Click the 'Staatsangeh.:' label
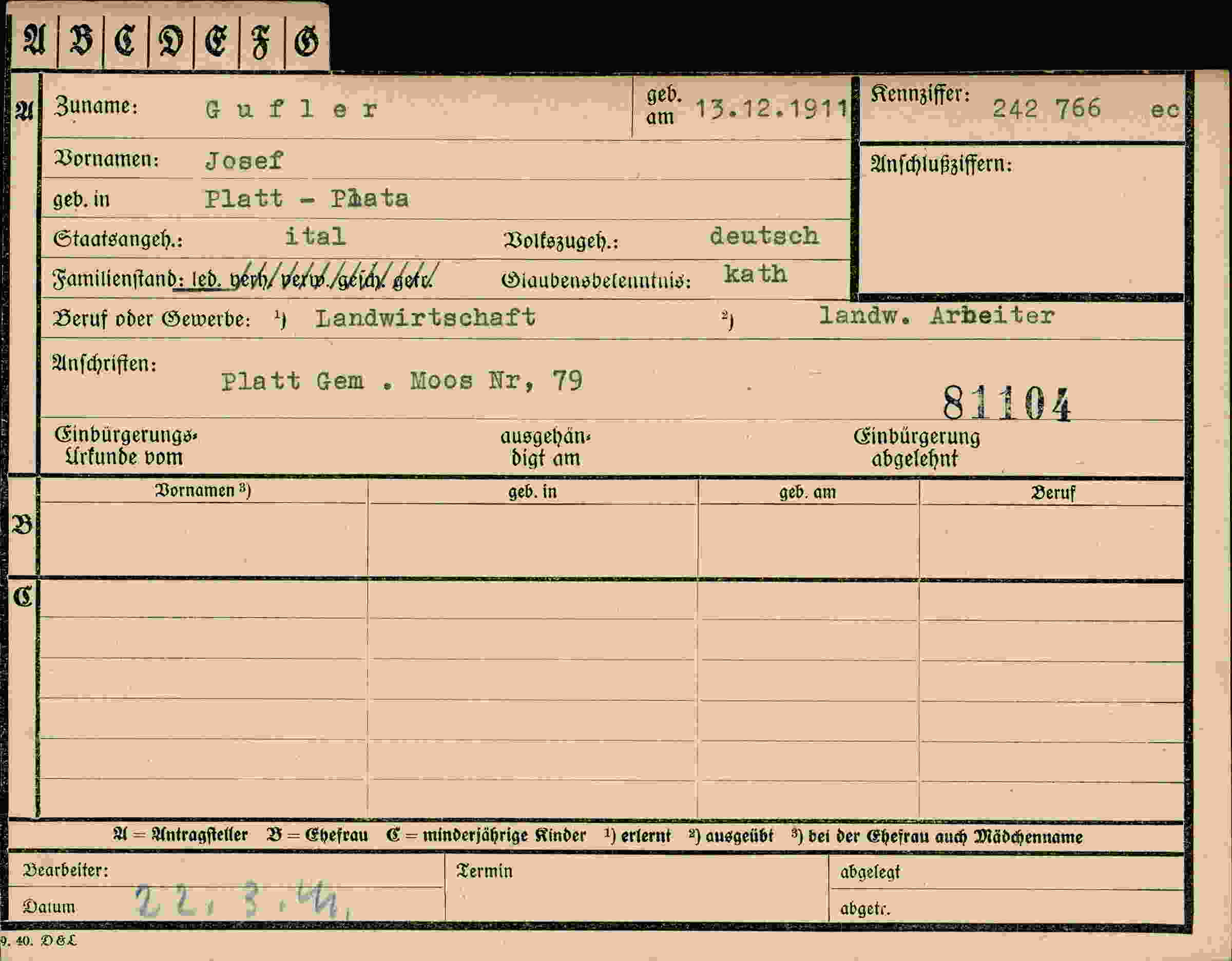 point(118,240)
